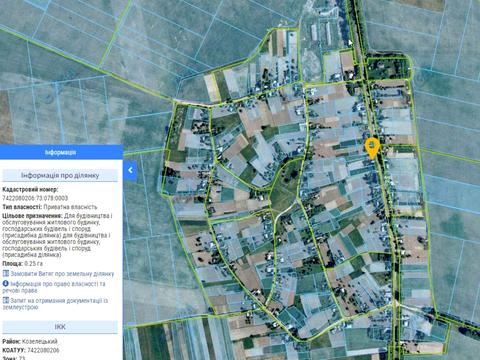The width and height of the screenshot is (480, 360).
Task: Expand the ІКК section header
Action: tap(60, 327)
